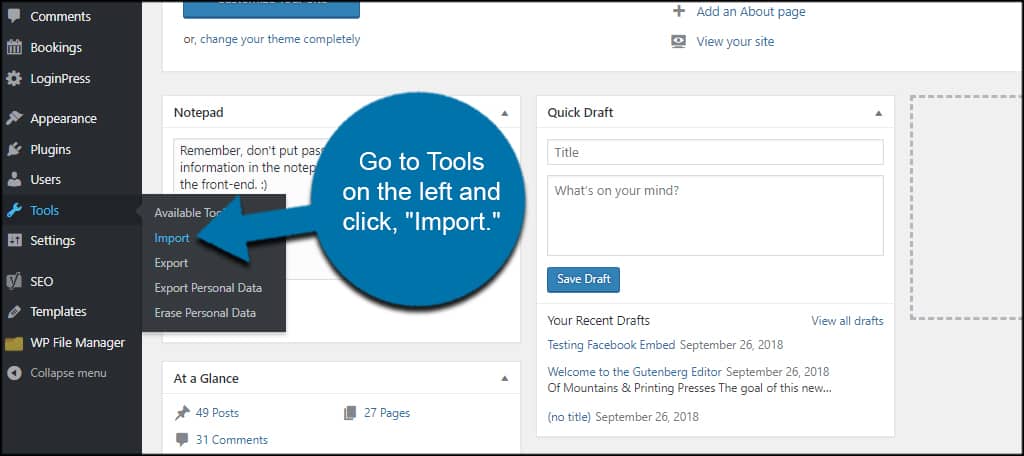Image resolution: width=1024 pixels, height=456 pixels.
Task: Click the Add an About page link
Action: tap(751, 12)
